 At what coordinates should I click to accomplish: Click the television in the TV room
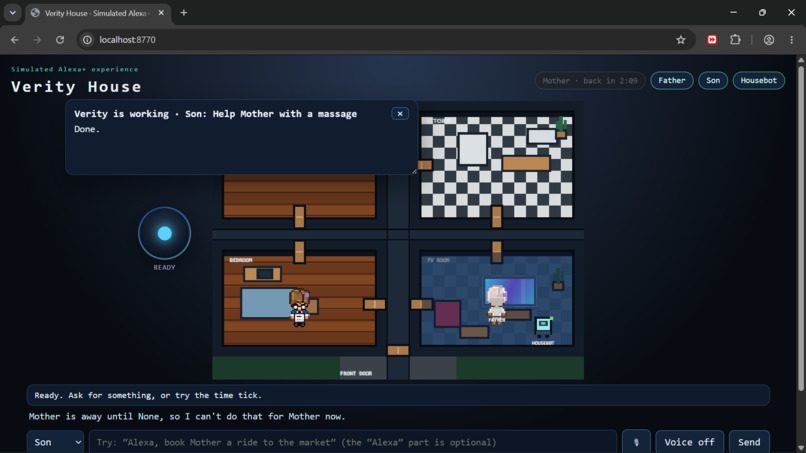510,291
